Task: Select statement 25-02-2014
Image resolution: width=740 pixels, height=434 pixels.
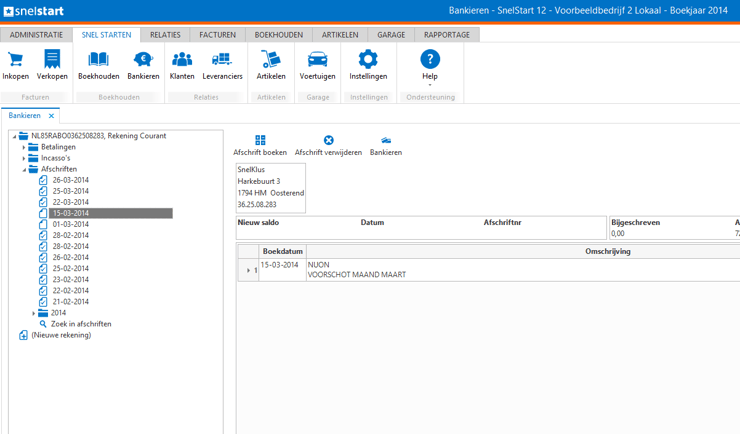Action: (71, 268)
